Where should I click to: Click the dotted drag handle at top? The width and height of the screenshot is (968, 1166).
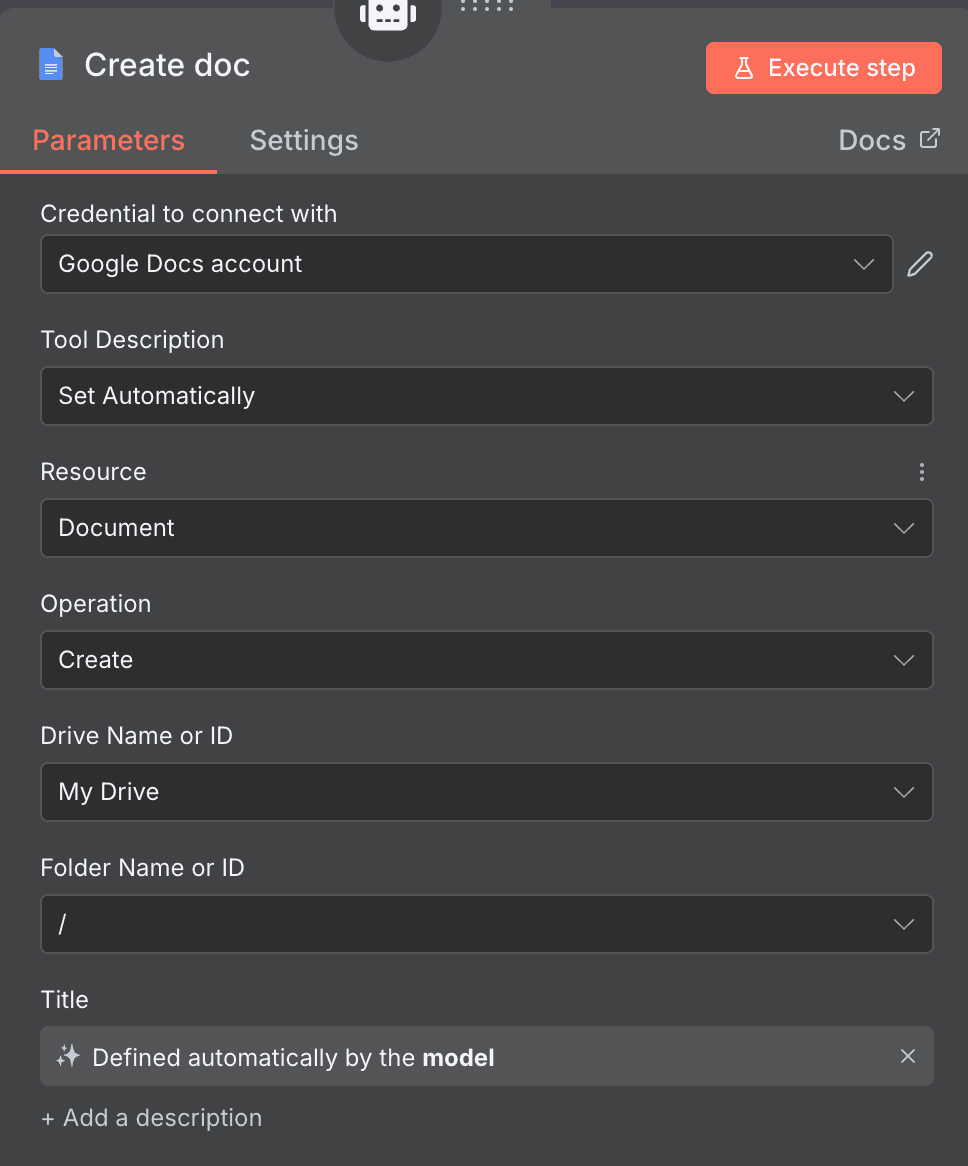(x=487, y=6)
